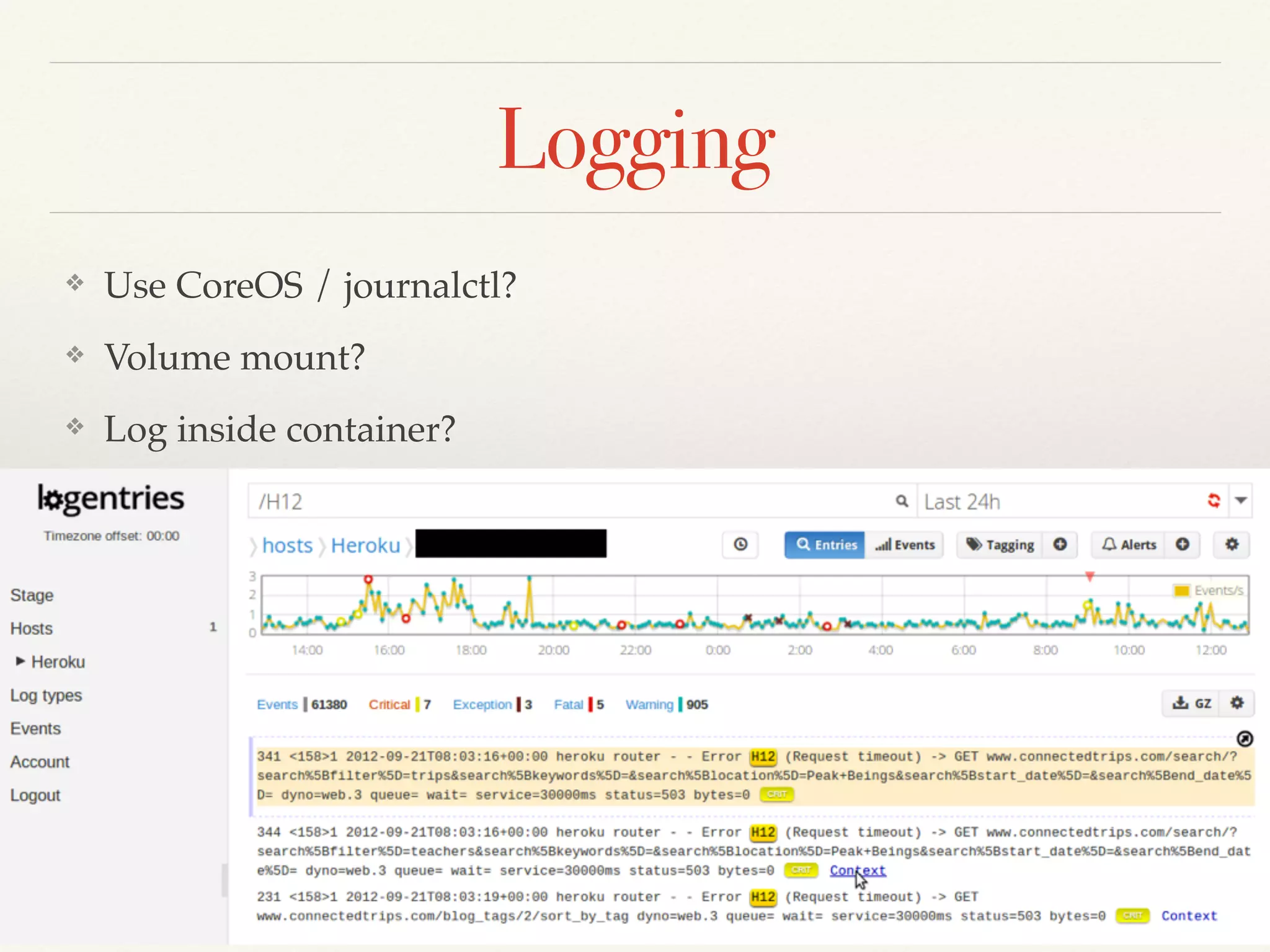1270x952 pixels.
Task: Click the 'Timezone offset: 00:00' text
Action: click(x=112, y=535)
